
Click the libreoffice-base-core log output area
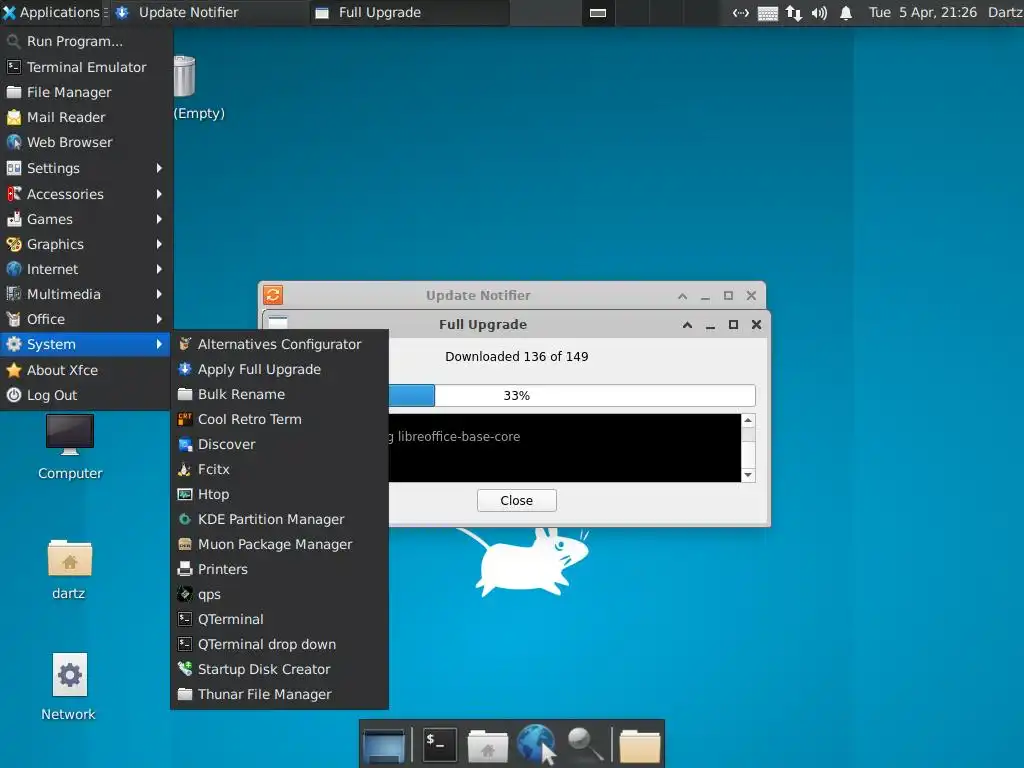click(565, 448)
